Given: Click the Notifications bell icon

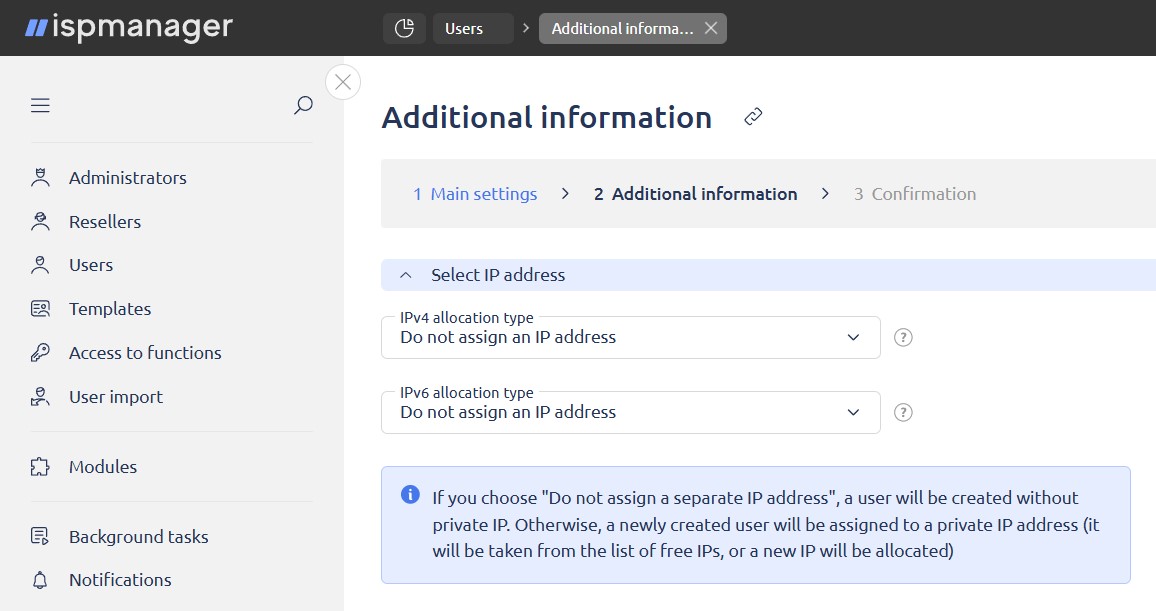Looking at the screenshot, I should pyautogui.click(x=41, y=580).
